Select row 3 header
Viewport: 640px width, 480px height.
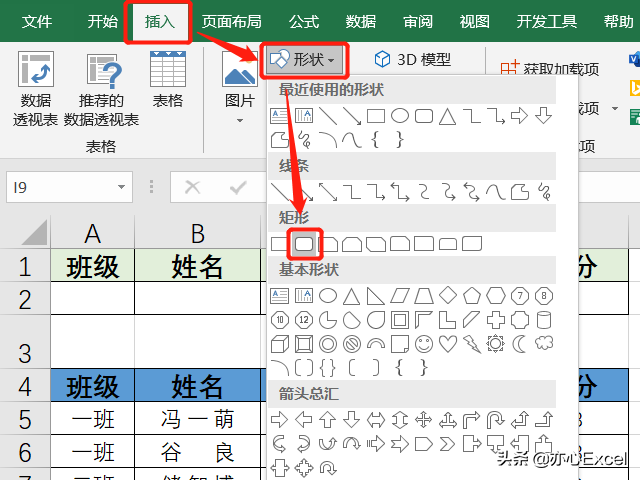pyautogui.click(x=24, y=342)
